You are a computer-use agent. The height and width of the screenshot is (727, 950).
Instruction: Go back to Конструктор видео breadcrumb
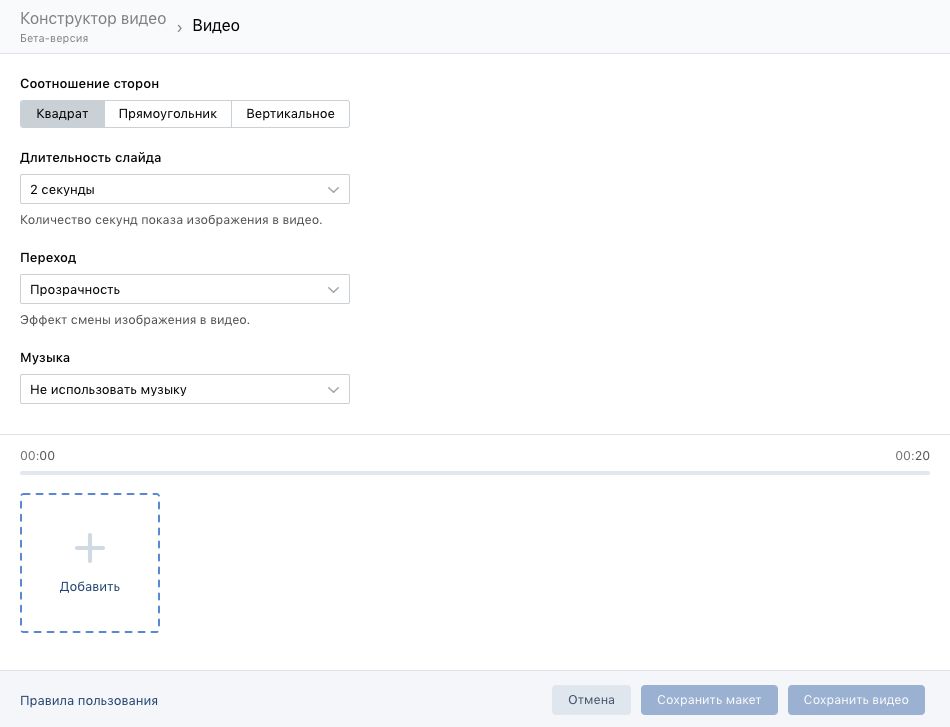point(93,20)
